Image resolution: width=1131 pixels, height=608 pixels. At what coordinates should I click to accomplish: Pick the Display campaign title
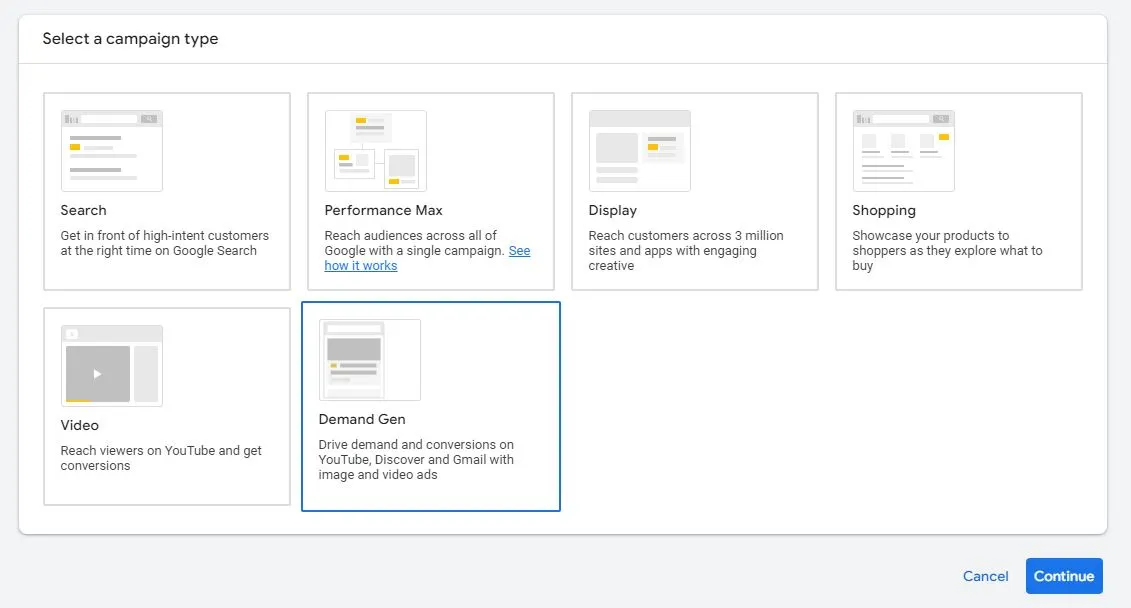click(x=613, y=210)
